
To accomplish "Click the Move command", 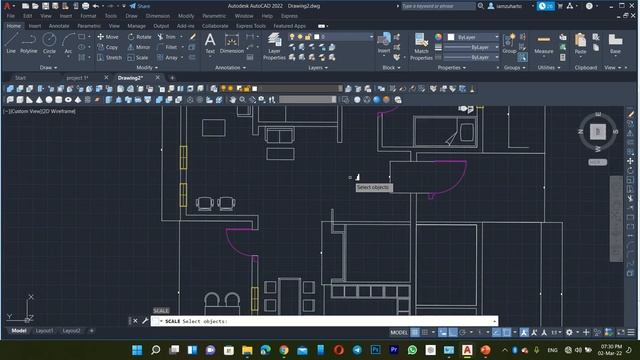I will (x=108, y=37).
